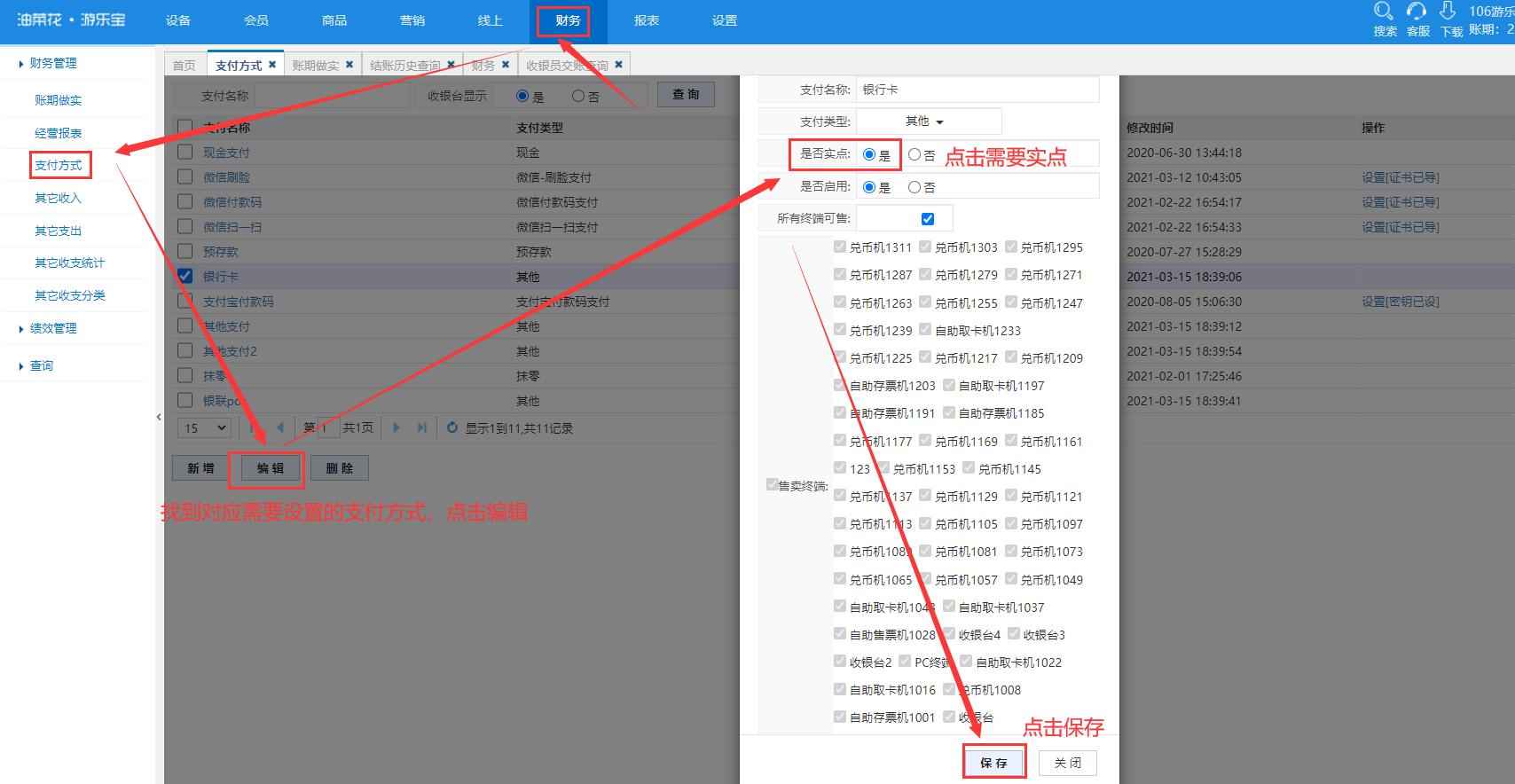Open 经营报表 in the sidebar

click(59, 133)
